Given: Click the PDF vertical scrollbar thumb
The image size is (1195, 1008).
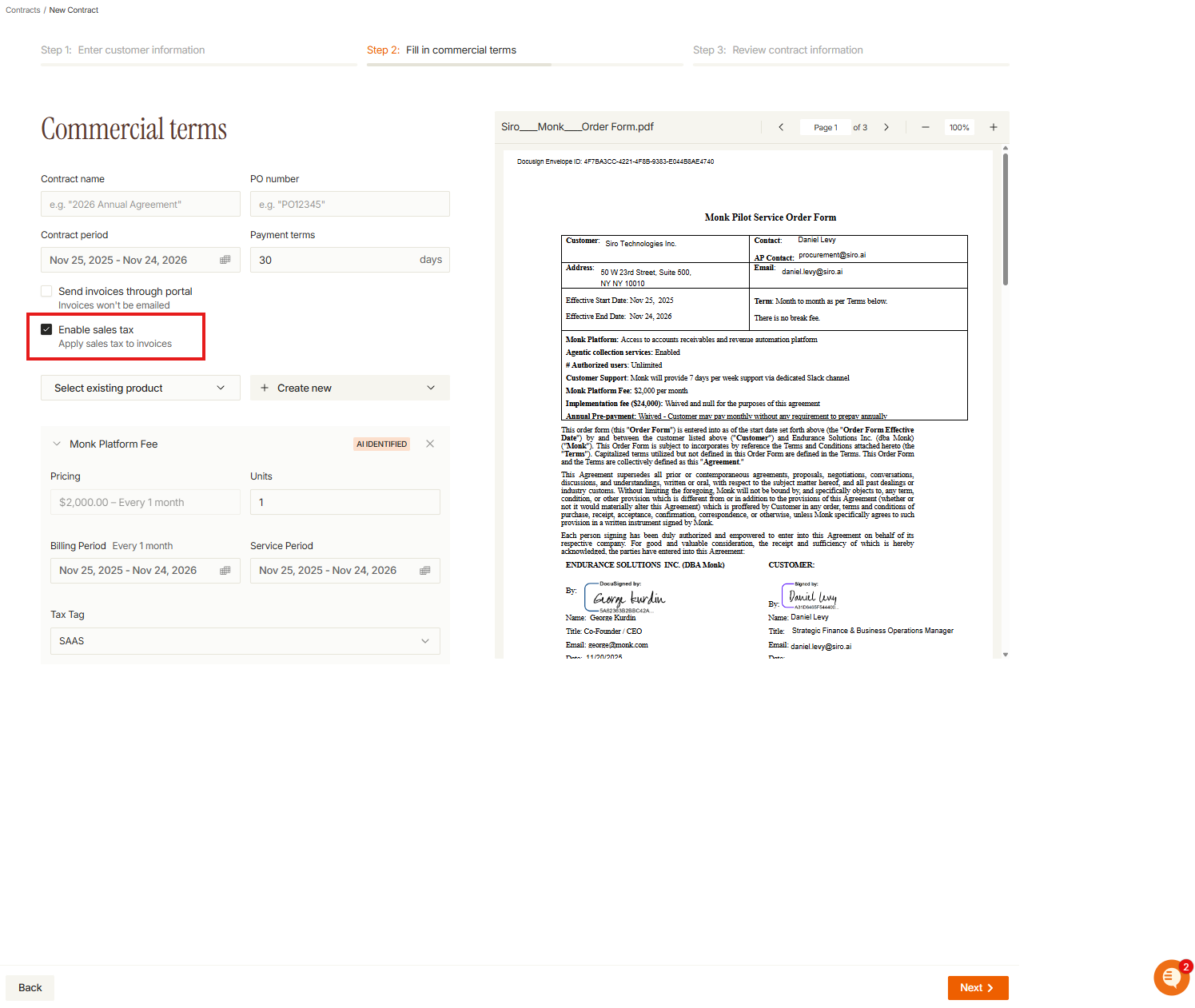Looking at the screenshot, I should [1006, 219].
